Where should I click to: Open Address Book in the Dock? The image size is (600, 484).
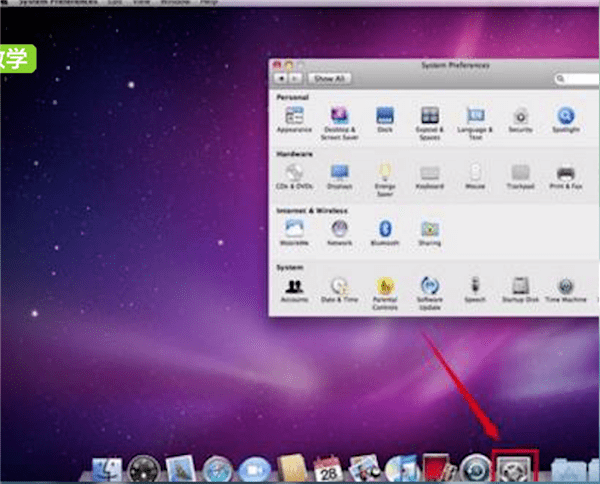click(x=292, y=468)
